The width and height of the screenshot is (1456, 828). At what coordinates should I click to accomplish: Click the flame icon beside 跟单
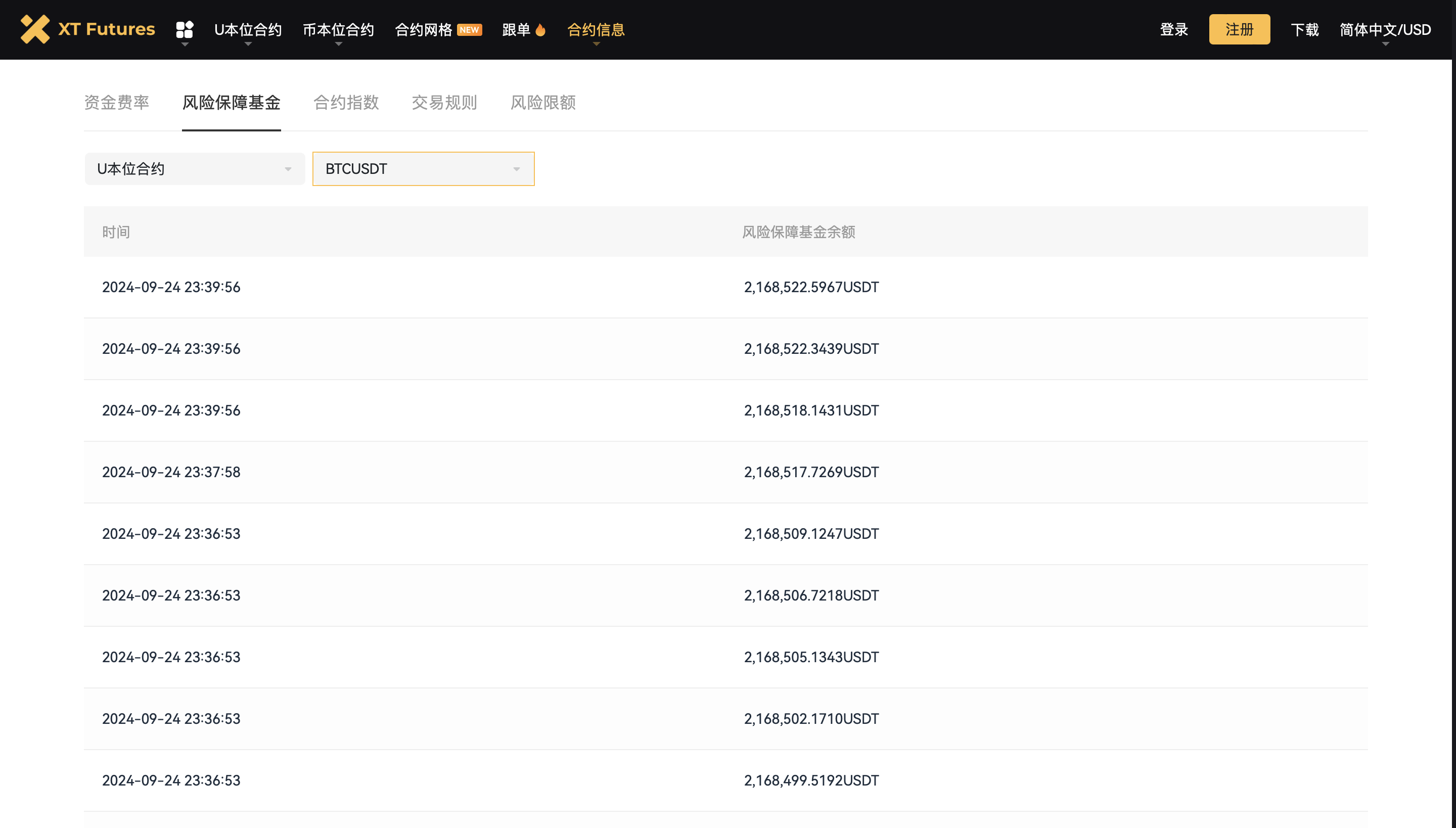pos(540,29)
